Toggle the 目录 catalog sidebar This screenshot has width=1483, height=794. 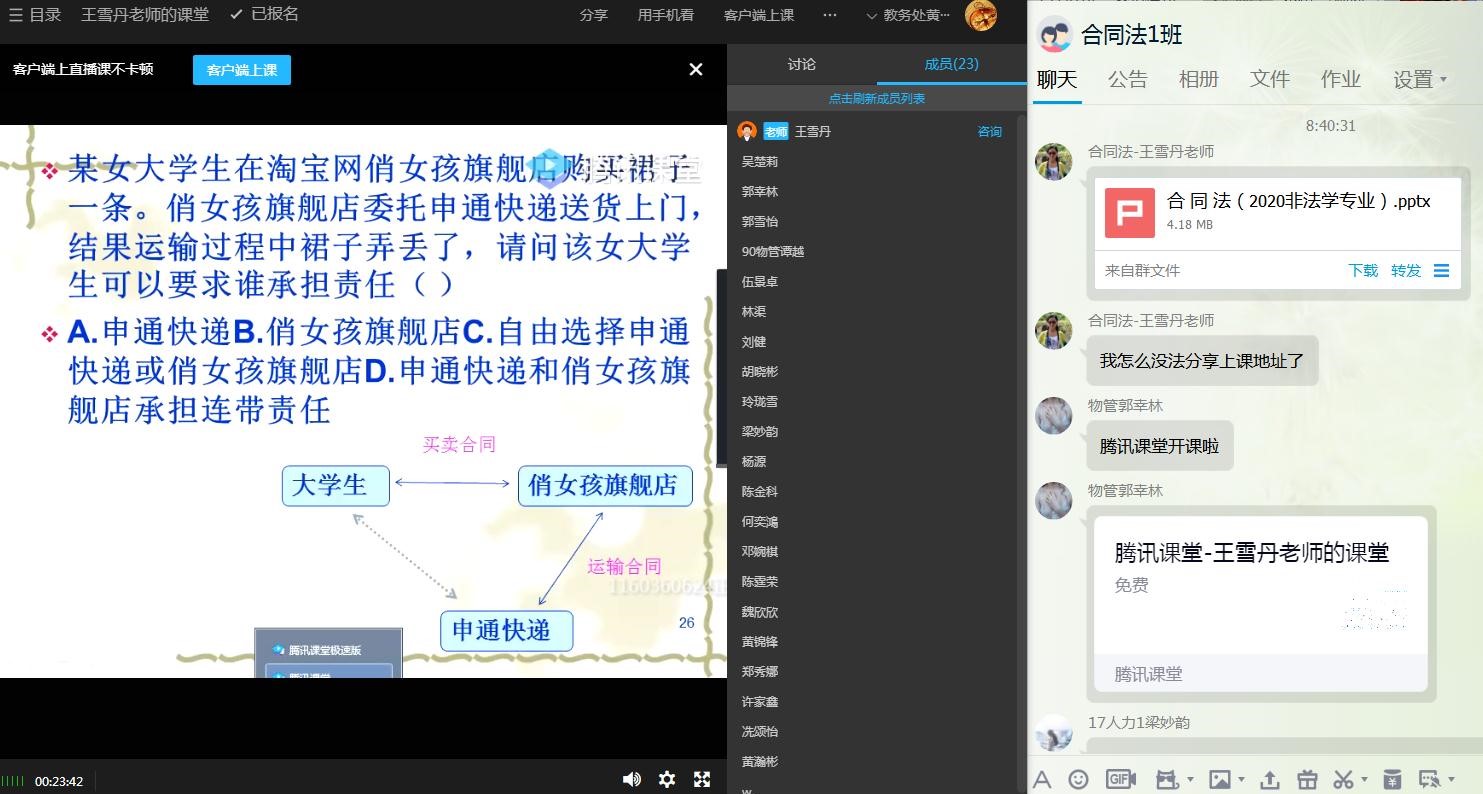(x=35, y=15)
